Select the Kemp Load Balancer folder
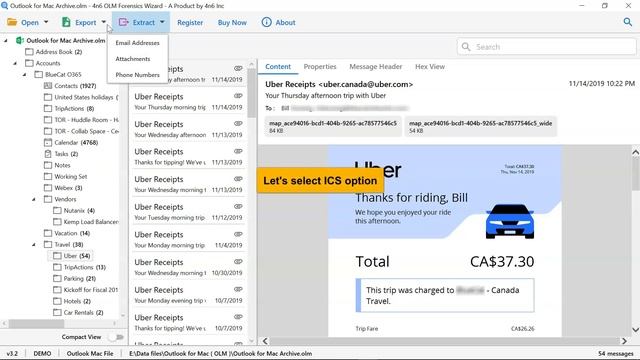Image resolution: width=640 pixels, height=360 pixels. pos(86,222)
